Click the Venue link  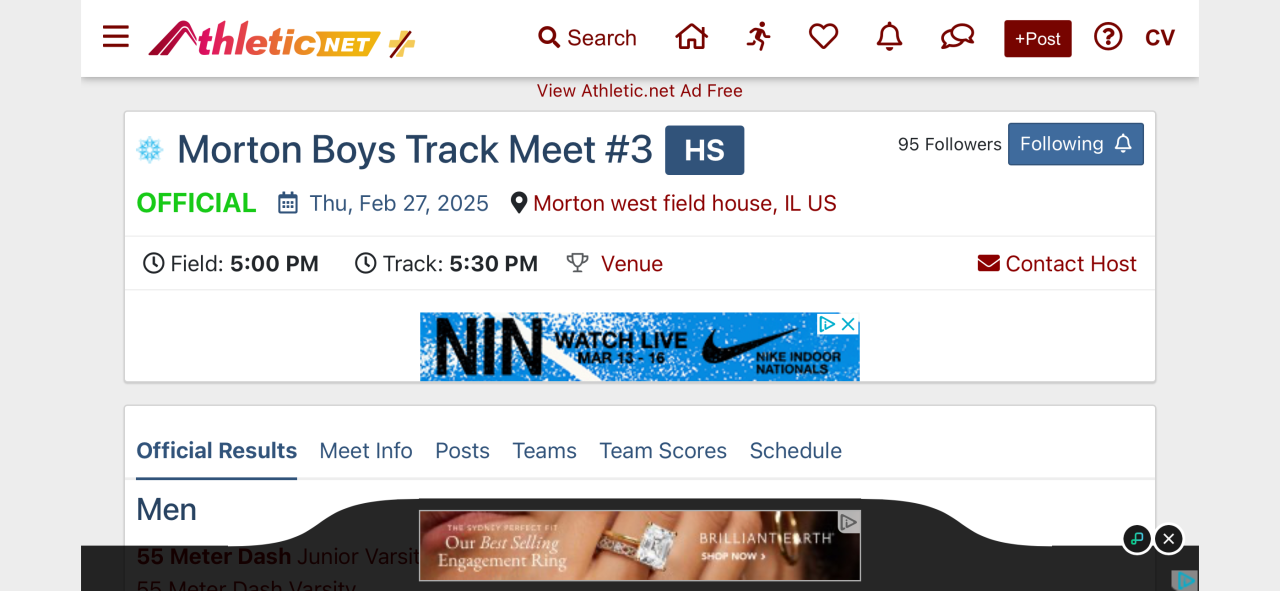coord(631,264)
